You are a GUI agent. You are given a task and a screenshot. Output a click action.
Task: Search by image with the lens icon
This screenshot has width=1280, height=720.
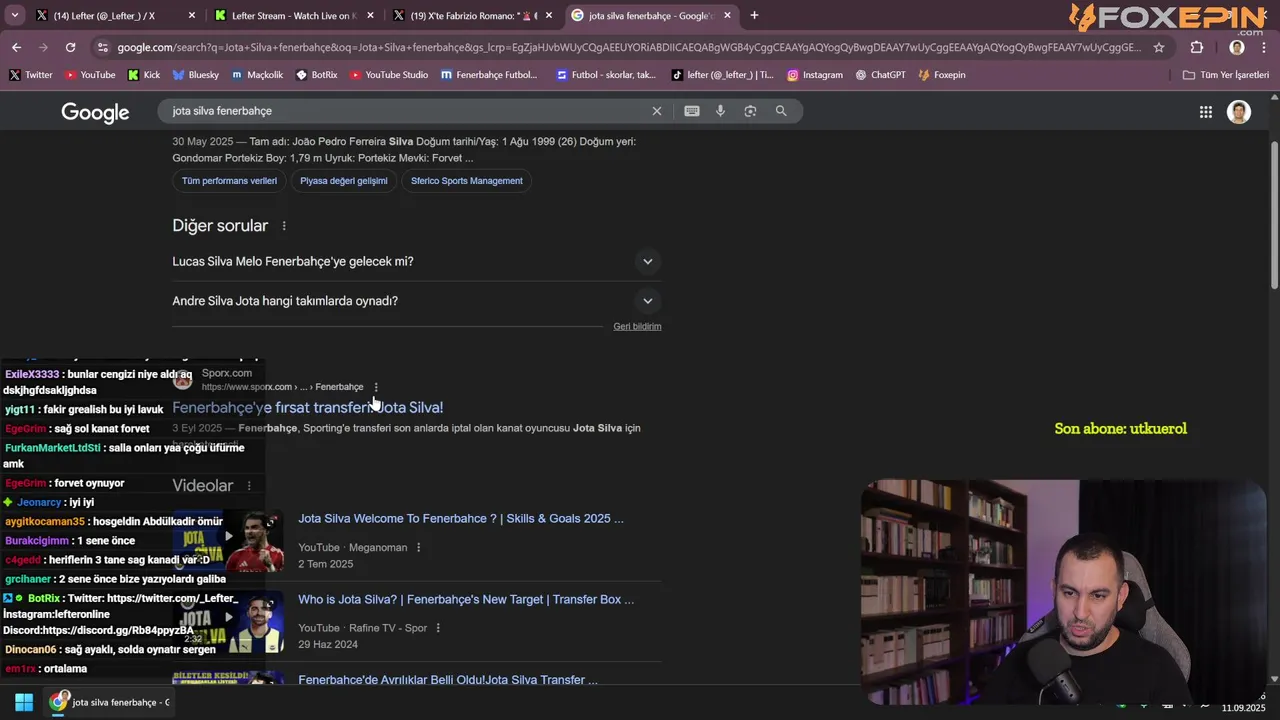(750, 111)
